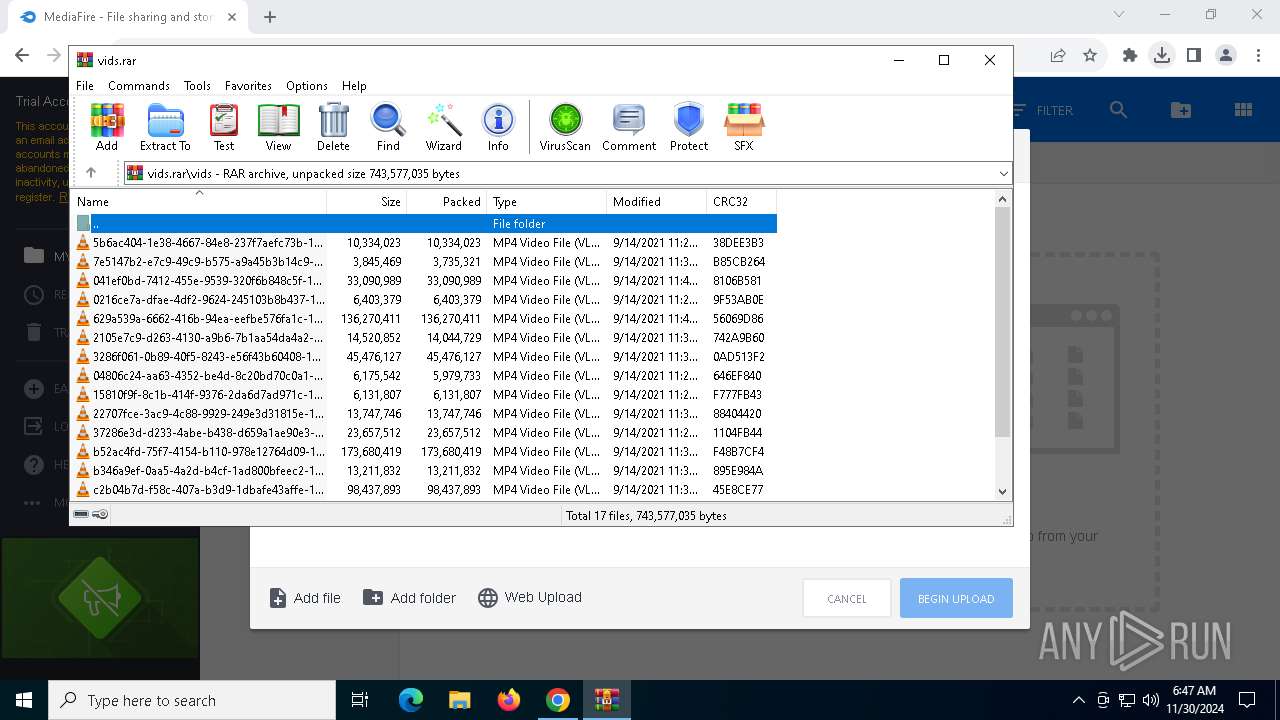Click MediaFire new folder icon
This screenshot has width=1280, height=720.
pos(1181,110)
